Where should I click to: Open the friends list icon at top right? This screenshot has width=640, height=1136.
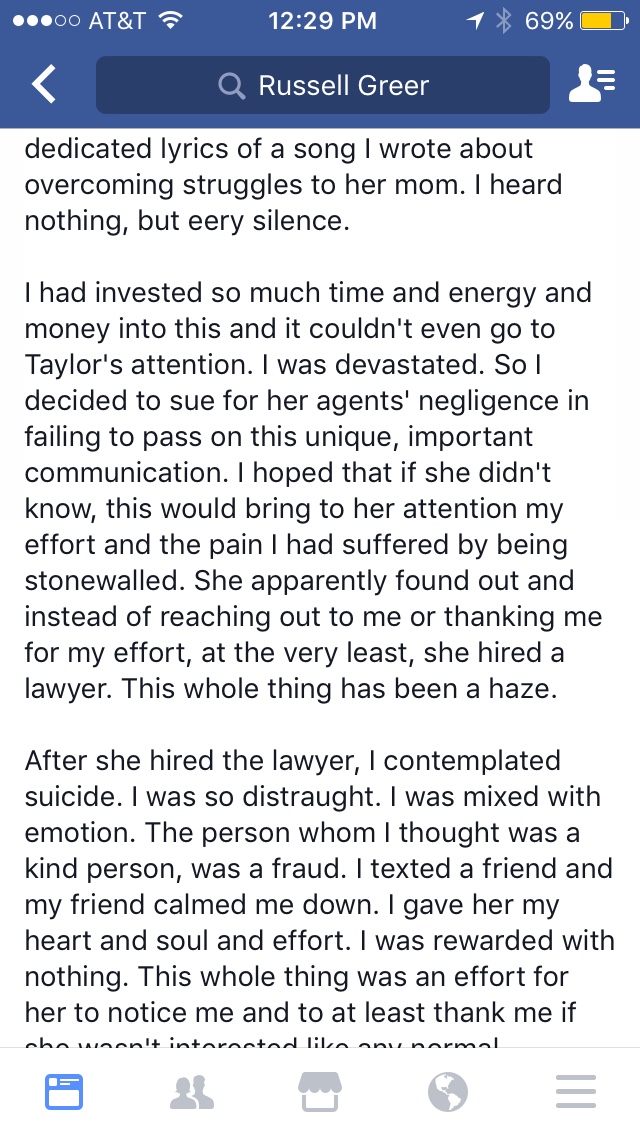click(592, 84)
